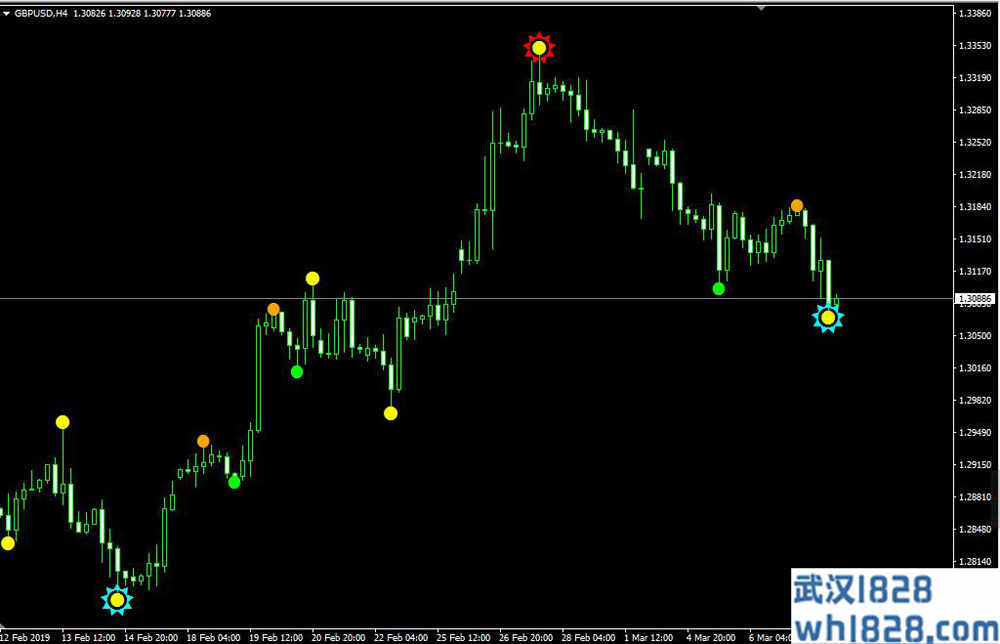Click the 1.32180 price level

click(x=975, y=175)
